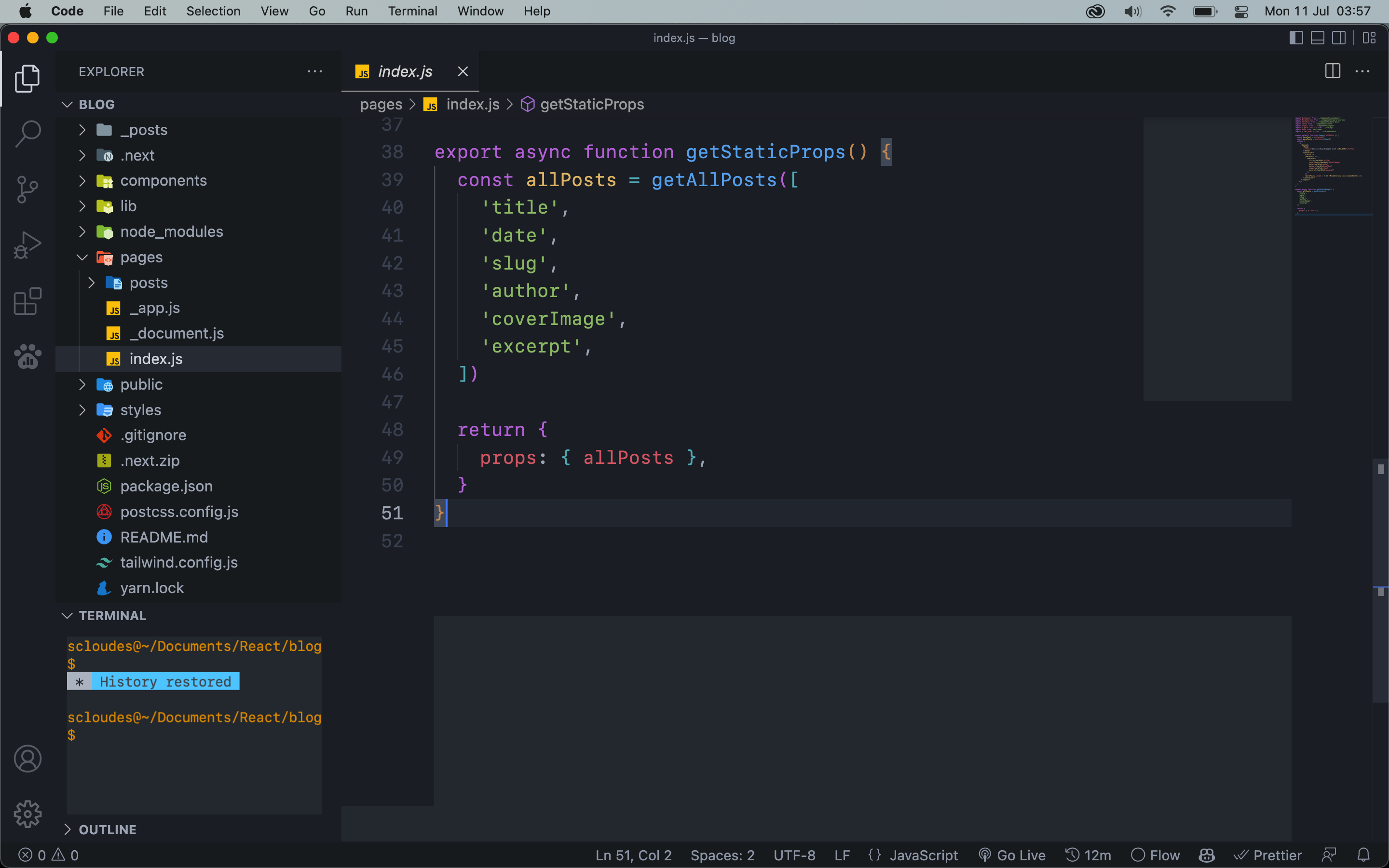This screenshot has height=868, width=1389.
Task: Toggle the Secondary Side Bar layout button
Action: [x=1338, y=38]
